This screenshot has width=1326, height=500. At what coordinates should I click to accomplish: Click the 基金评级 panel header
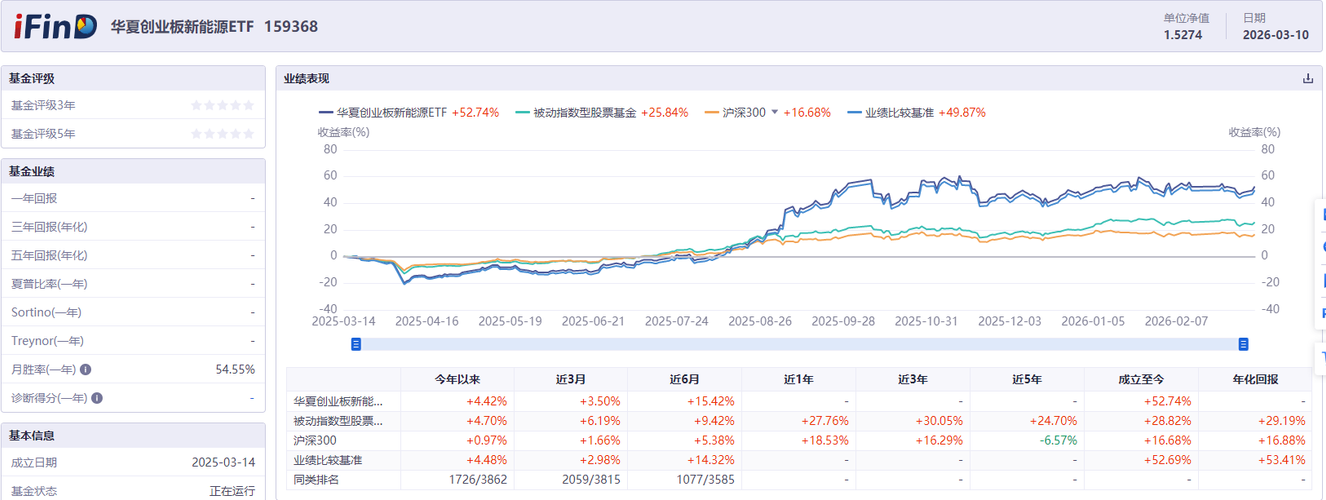[133, 79]
